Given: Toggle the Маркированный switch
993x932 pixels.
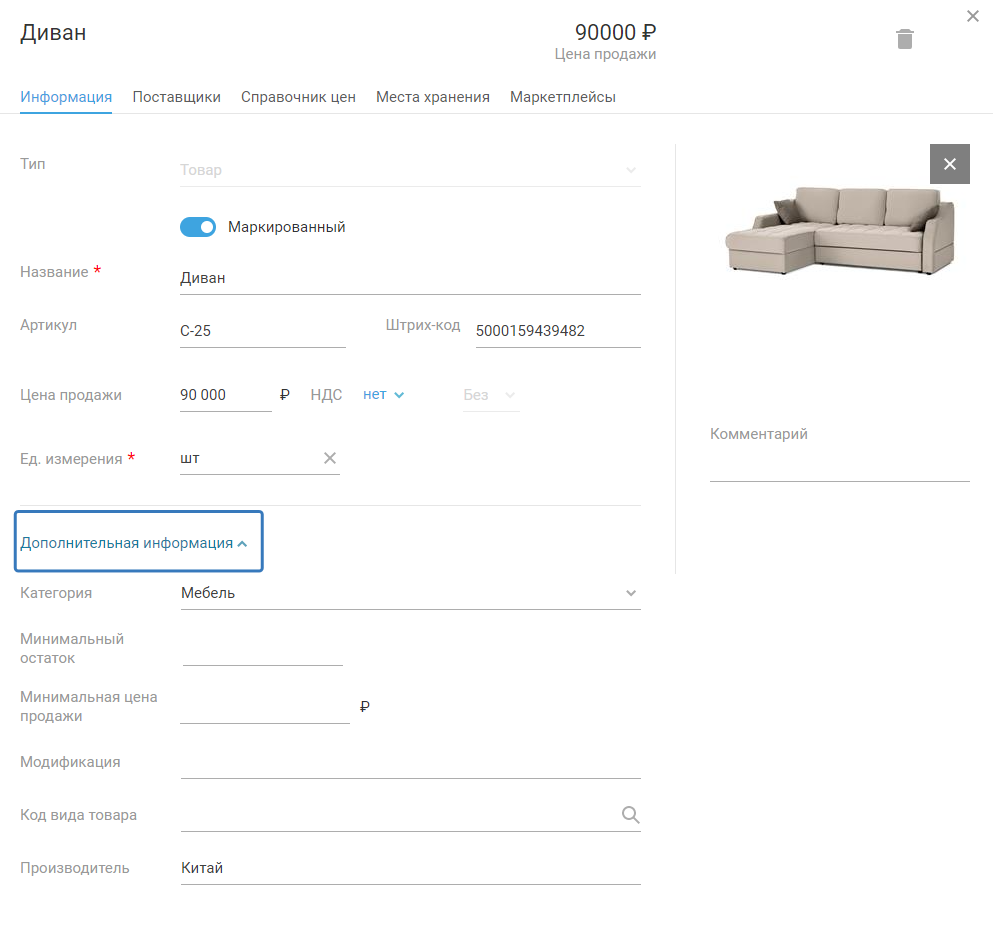Looking at the screenshot, I should [198, 227].
